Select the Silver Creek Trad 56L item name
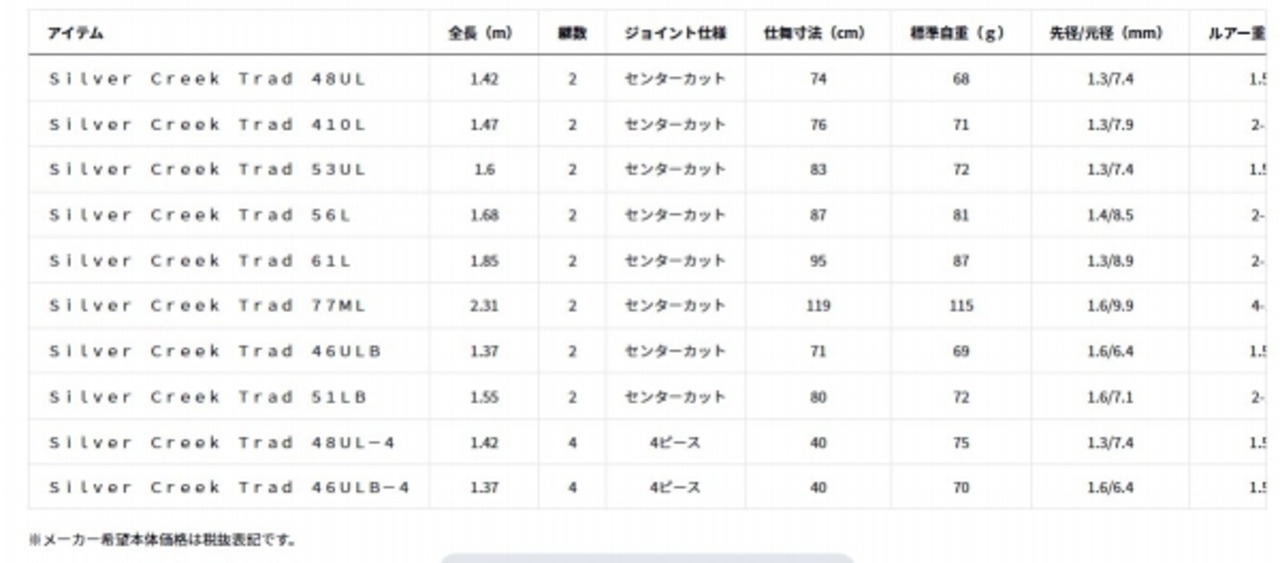This screenshot has height=563, width=1280. tap(199, 215)
